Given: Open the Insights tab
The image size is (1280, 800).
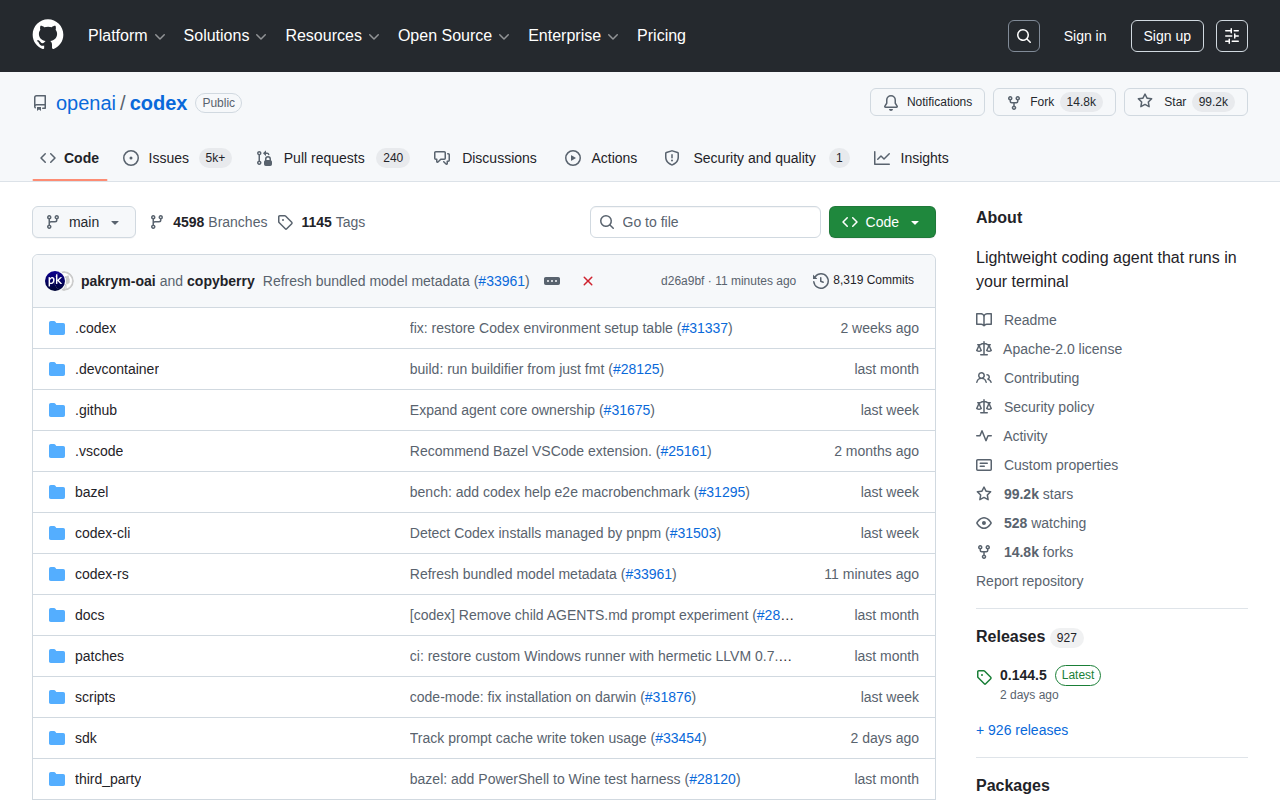Looking at the screenshot, I should tap(911, 158).
